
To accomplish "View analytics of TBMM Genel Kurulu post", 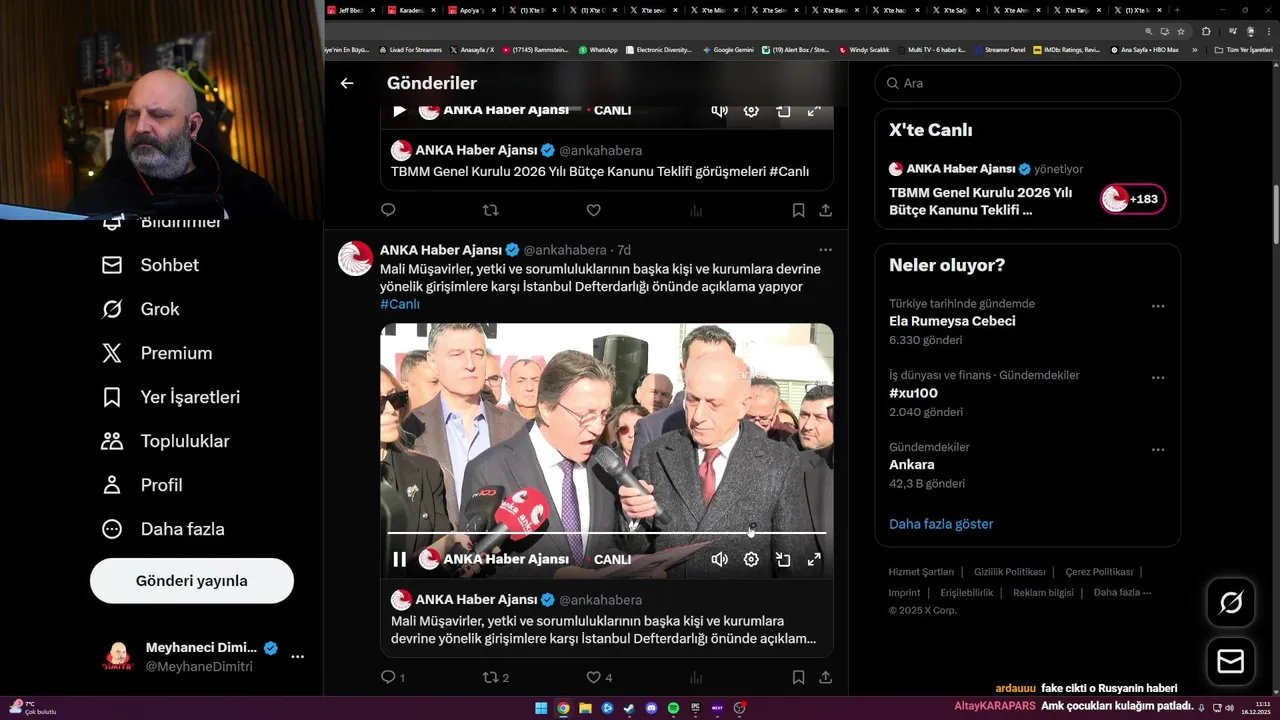I will click(696, 210).
